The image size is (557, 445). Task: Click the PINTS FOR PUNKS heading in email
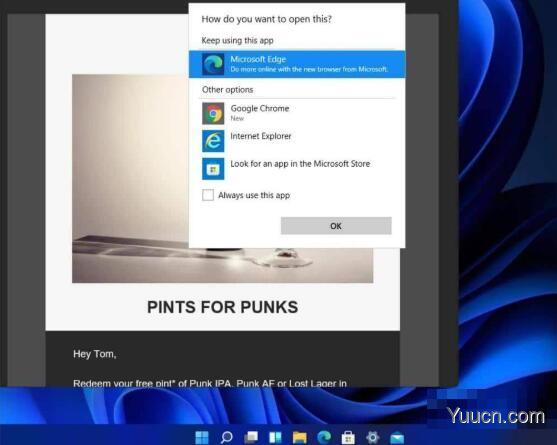pos(223,307)
